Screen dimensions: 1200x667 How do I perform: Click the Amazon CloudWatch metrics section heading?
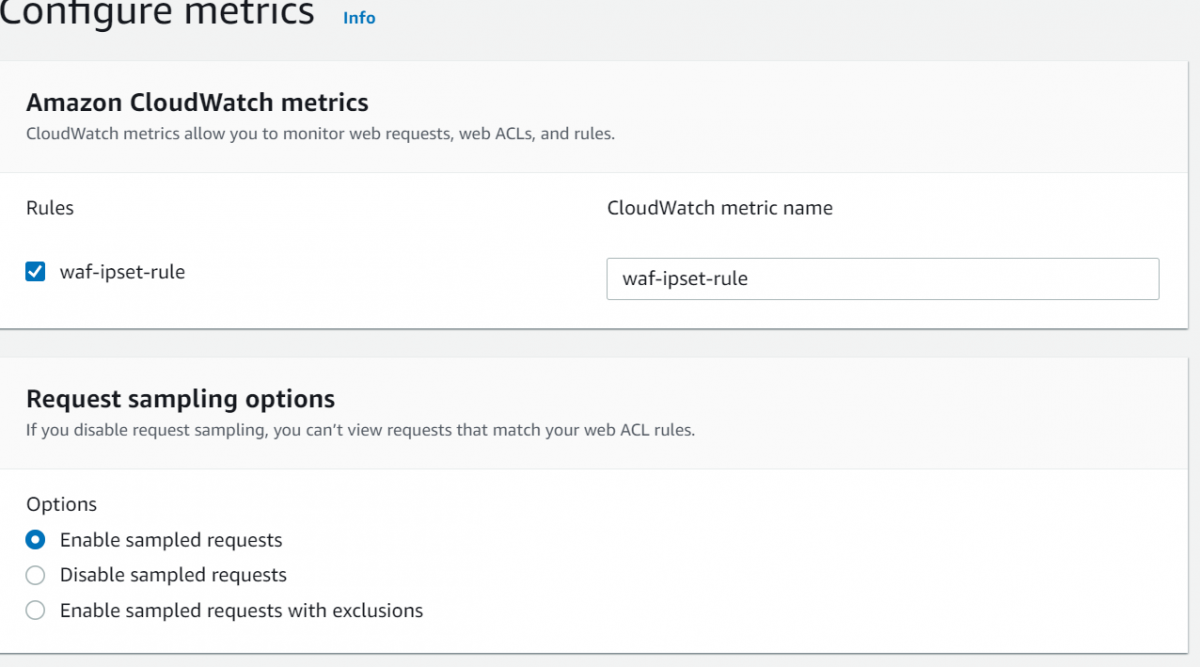[x=197, y=102]
